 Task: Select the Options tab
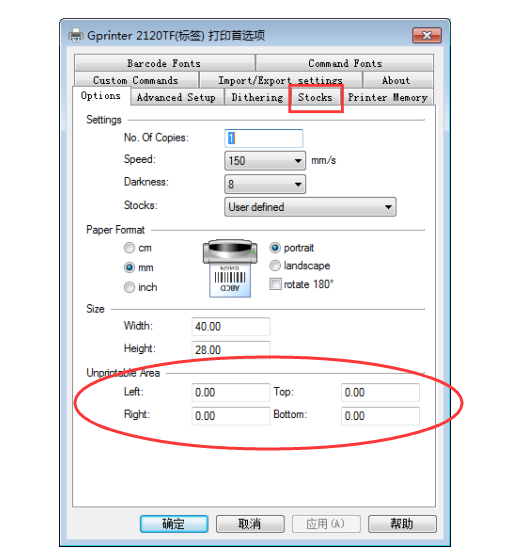coord(101,96)
